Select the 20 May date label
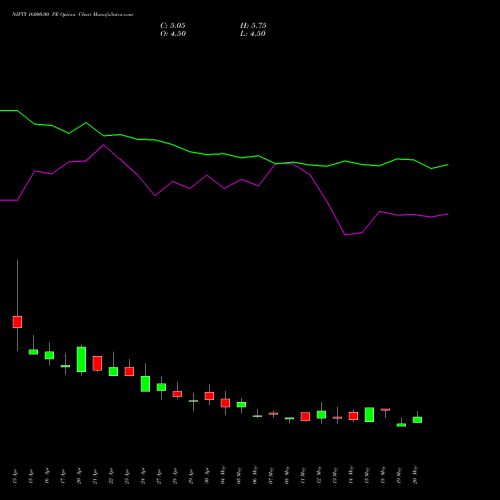Viewport: 500px width, 500px height. [415, 475]
